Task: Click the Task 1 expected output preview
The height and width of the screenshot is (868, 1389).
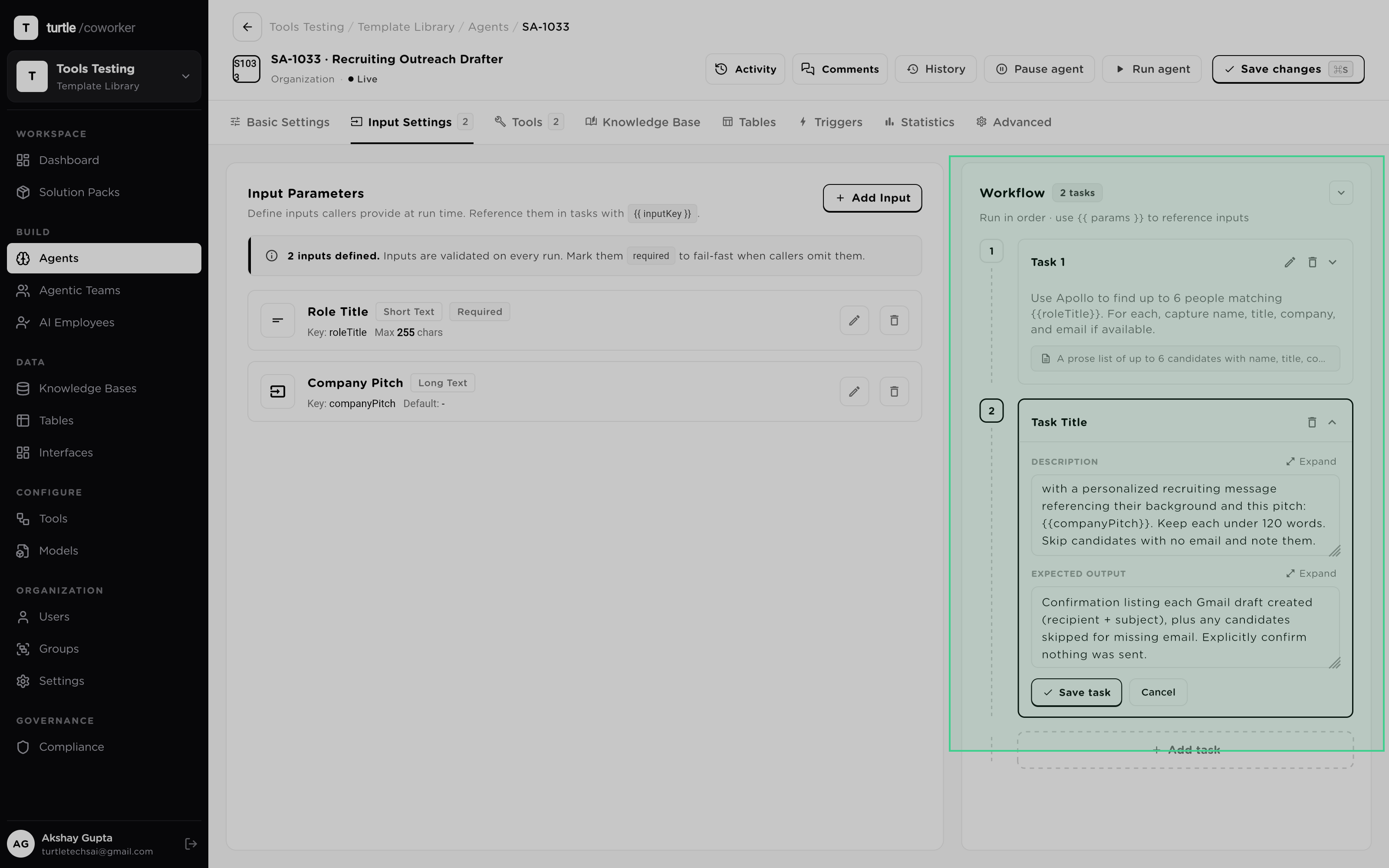Action: pos(1185,359)
